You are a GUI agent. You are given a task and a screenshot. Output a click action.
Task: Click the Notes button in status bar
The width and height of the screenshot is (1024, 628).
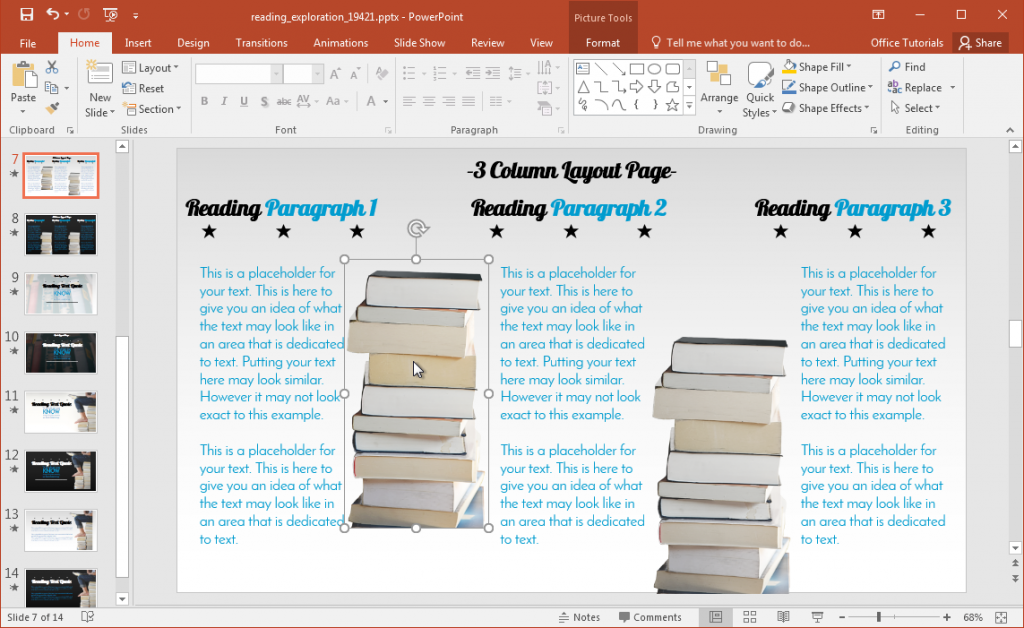[580, 616]
